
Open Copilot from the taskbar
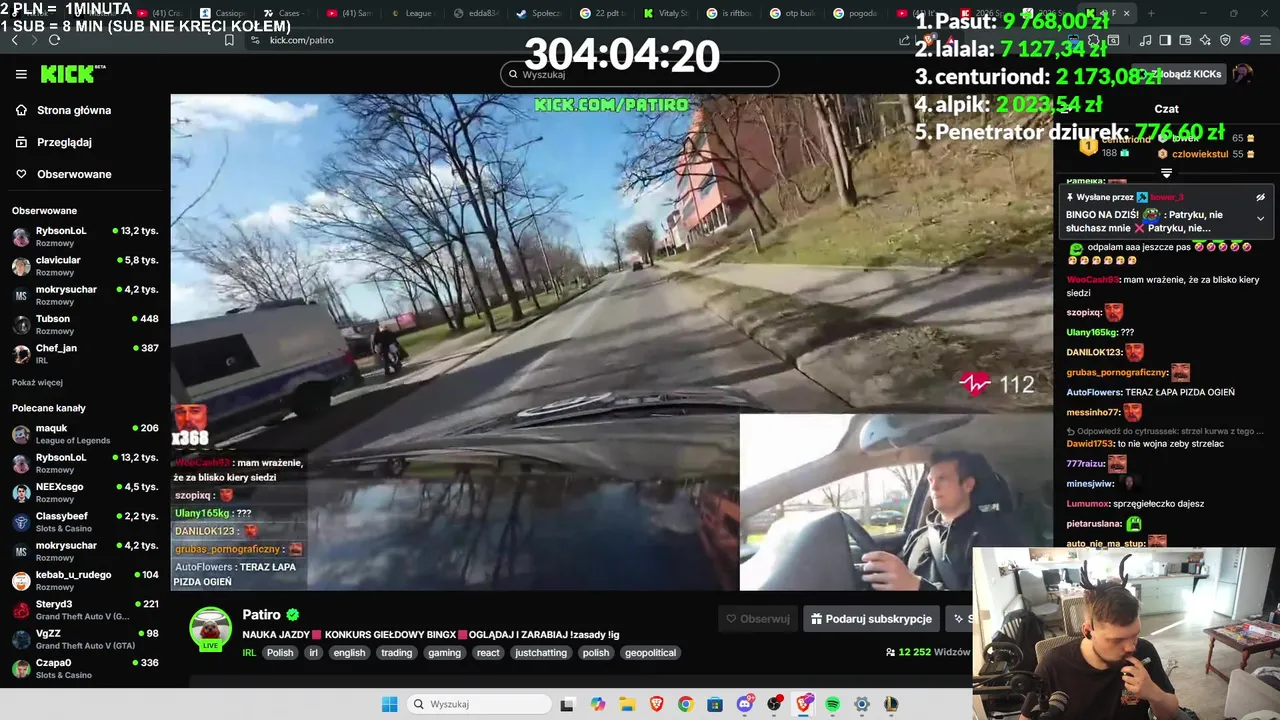tap(598, 704)
